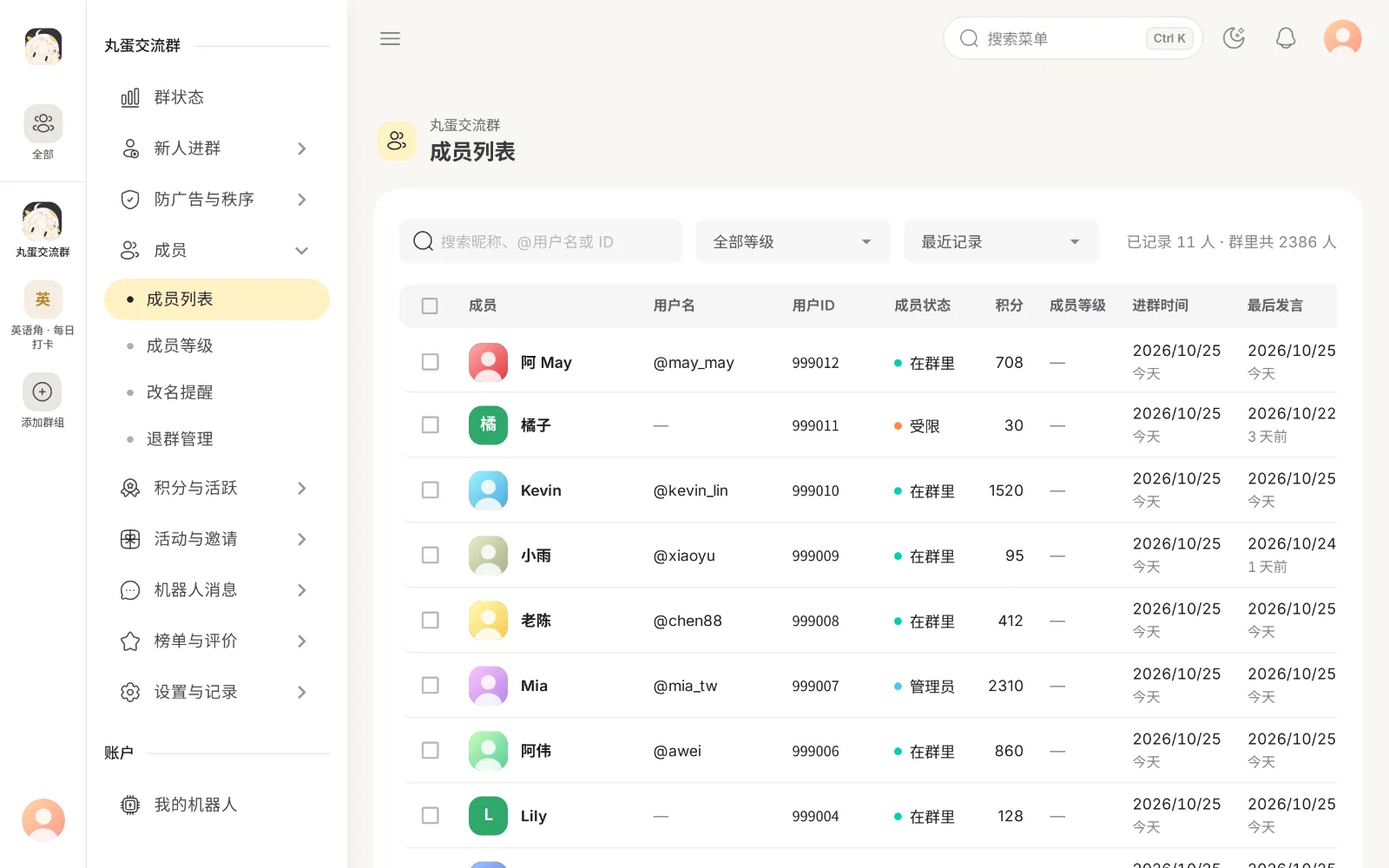Click 橘子's green avatar
This screenshot has height=868, width=1389.
[488, 425]
